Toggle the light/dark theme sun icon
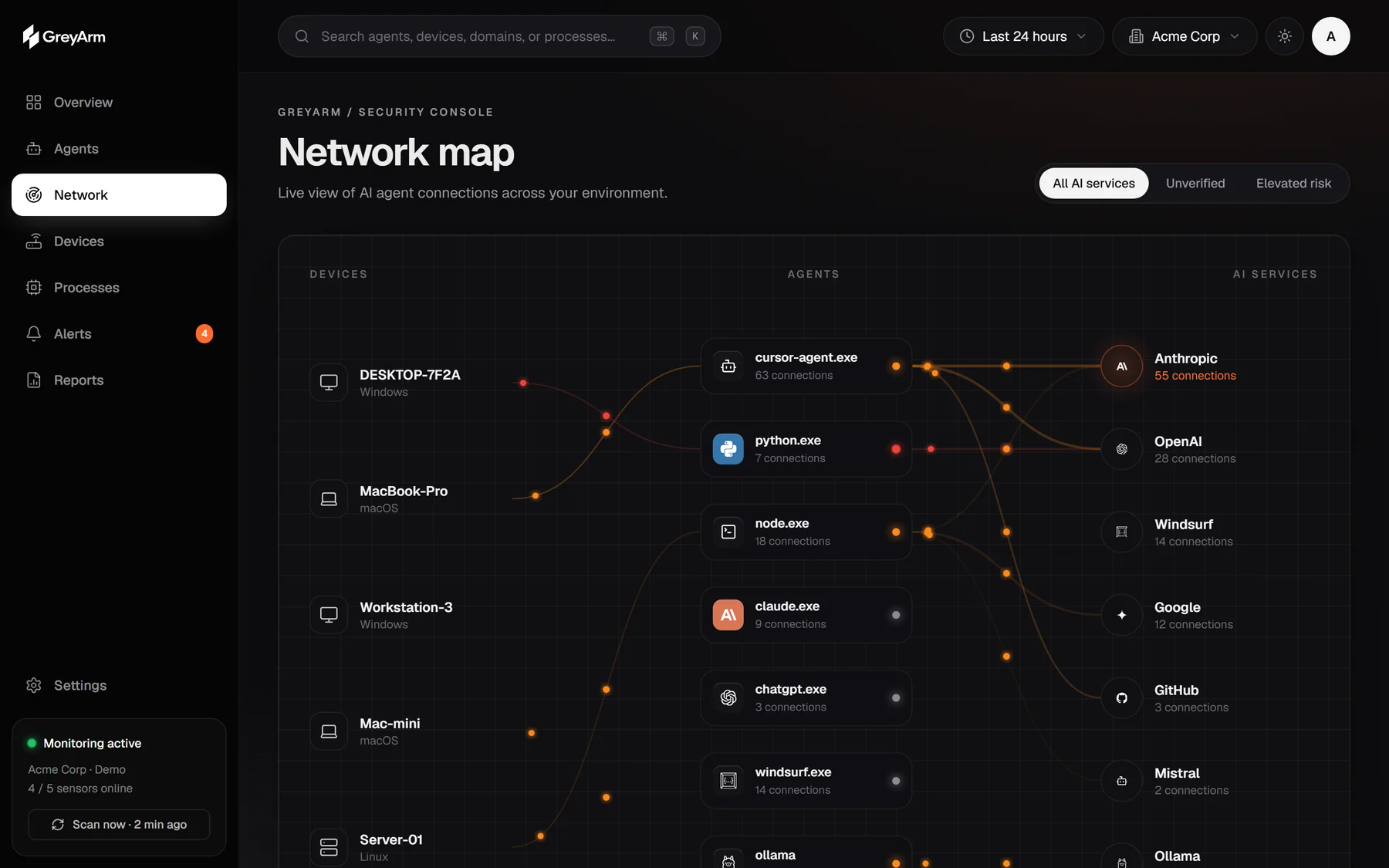The height and width of the screenshot is (868, 1389). tap(1285, 36)
